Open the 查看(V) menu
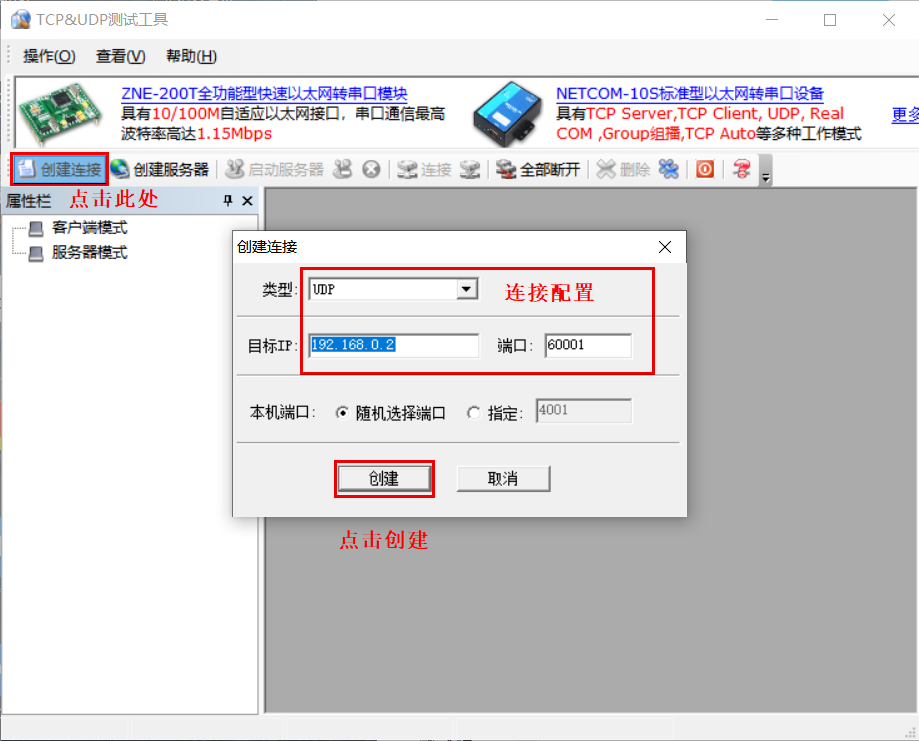This screenshot has height=741, width=919. [120, 56]
